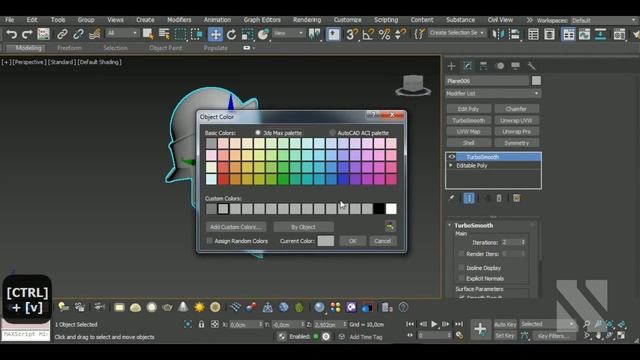Click the cone primitive icon in bottom toolbar
640x360 pixels.
[x=183, y=307]
